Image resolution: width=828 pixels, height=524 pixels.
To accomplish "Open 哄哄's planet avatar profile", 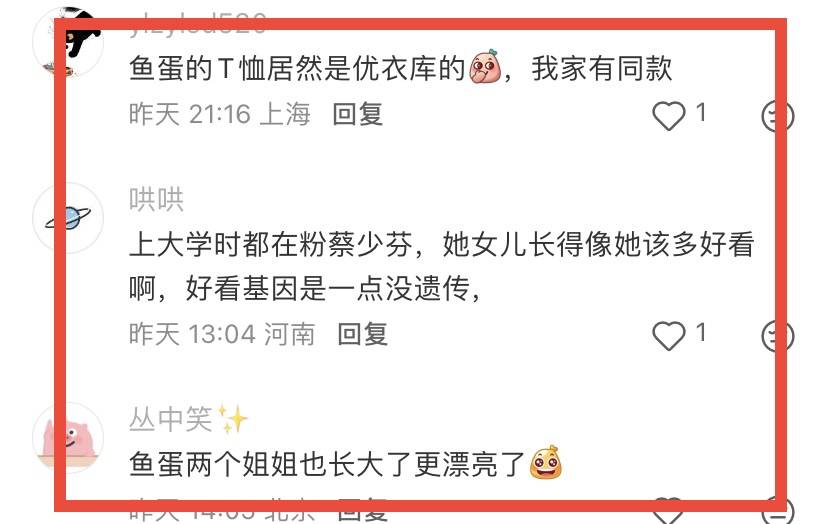I will click(68, 218).
